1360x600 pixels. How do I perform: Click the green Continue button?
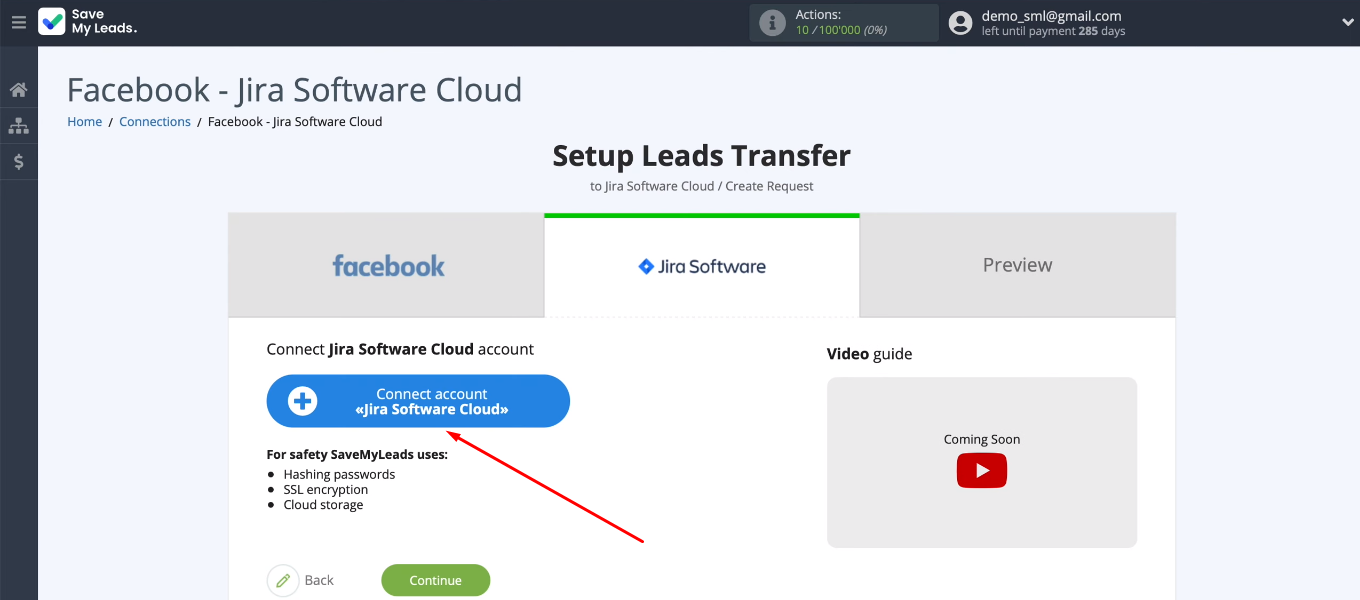click(x=435, y=580)
